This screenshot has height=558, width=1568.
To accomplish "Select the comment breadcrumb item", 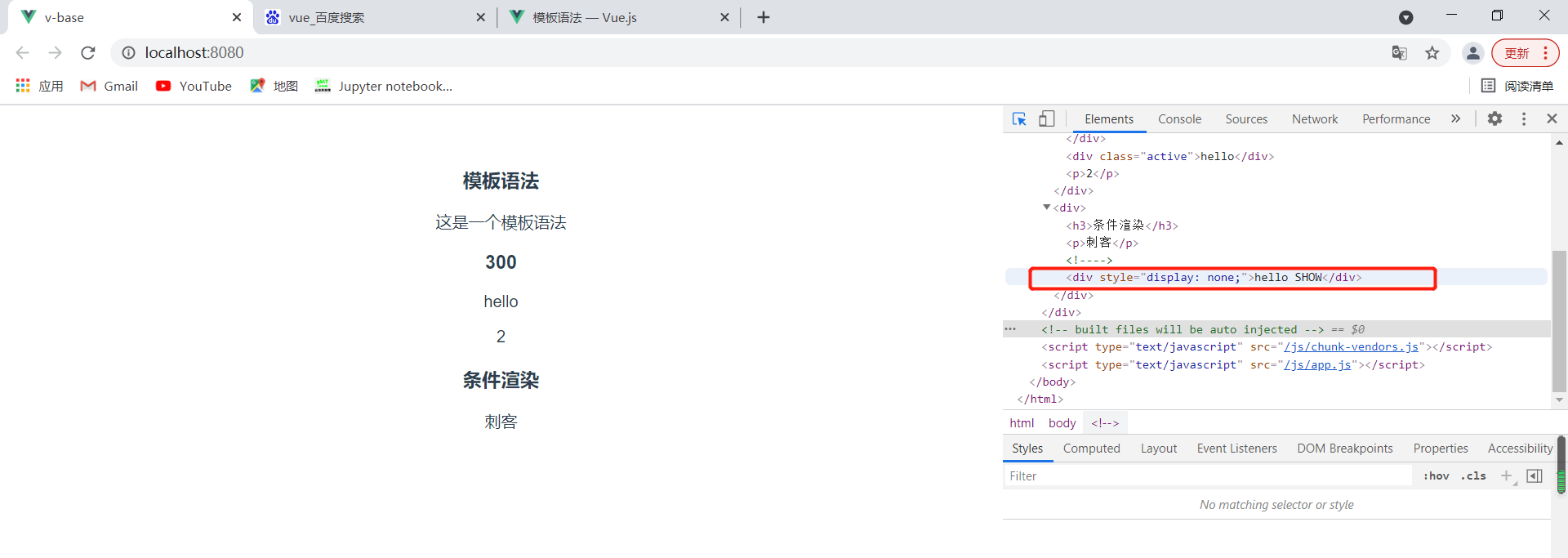I will (1105, 423).
